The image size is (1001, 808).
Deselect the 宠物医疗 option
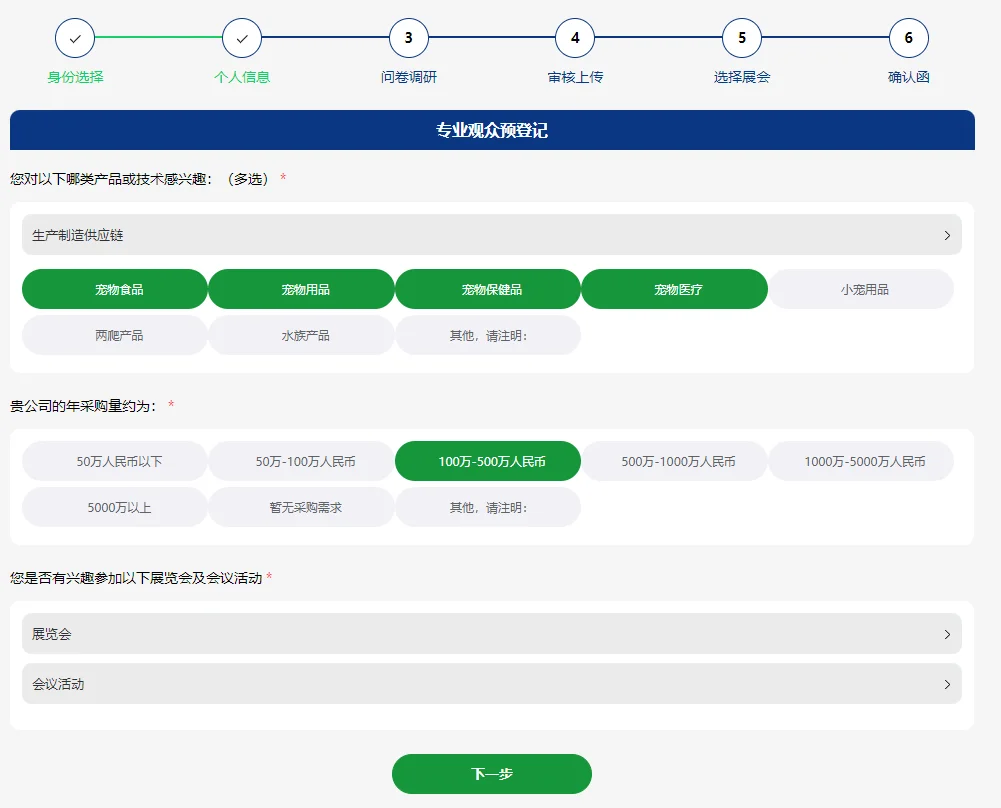[x=674, y=288]
